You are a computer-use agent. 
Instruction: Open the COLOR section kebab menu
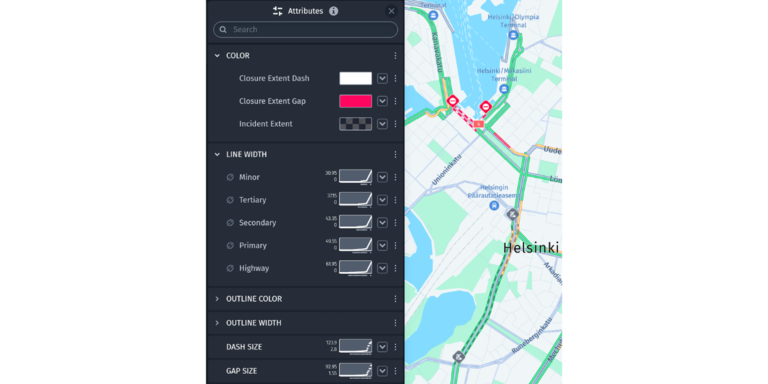point(395,56)
